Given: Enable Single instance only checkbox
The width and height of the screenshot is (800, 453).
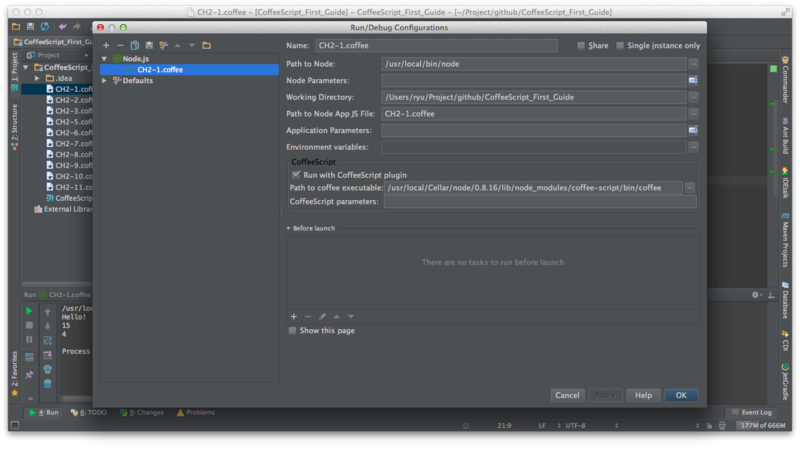Looking at the screenshot, I should click(x=620, y=45).
